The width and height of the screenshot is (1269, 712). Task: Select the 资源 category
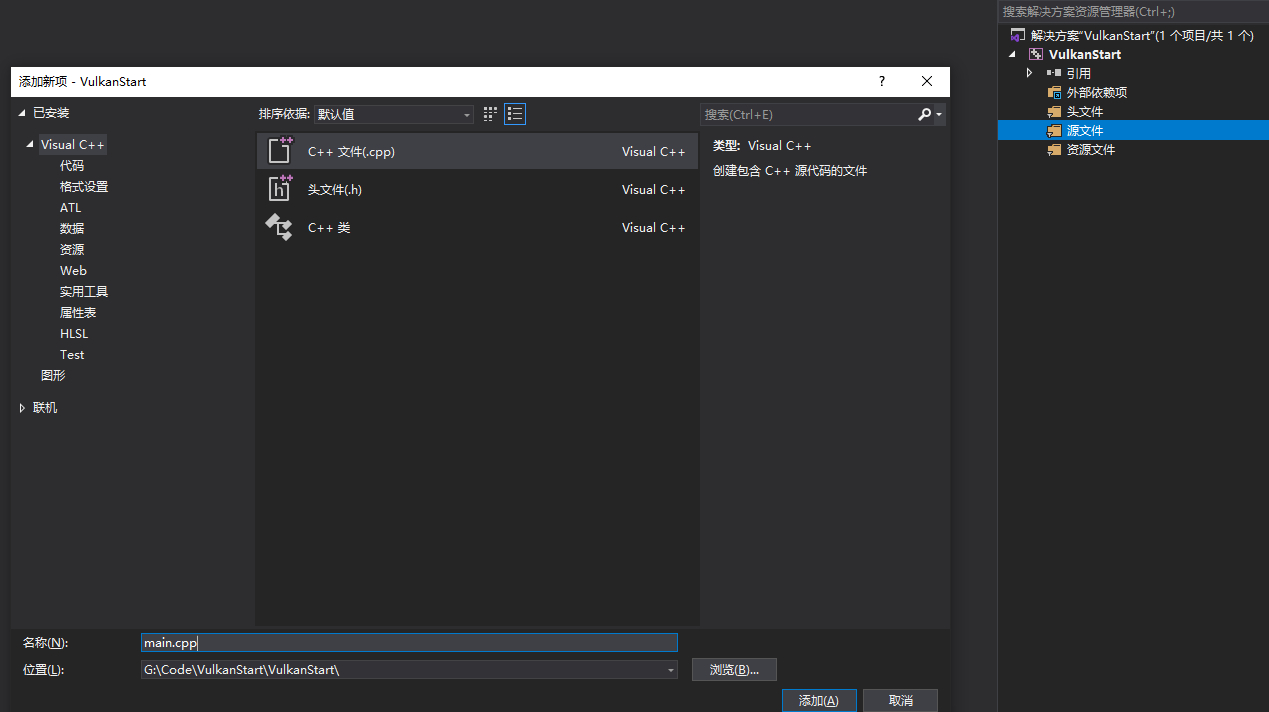(72, 250)
